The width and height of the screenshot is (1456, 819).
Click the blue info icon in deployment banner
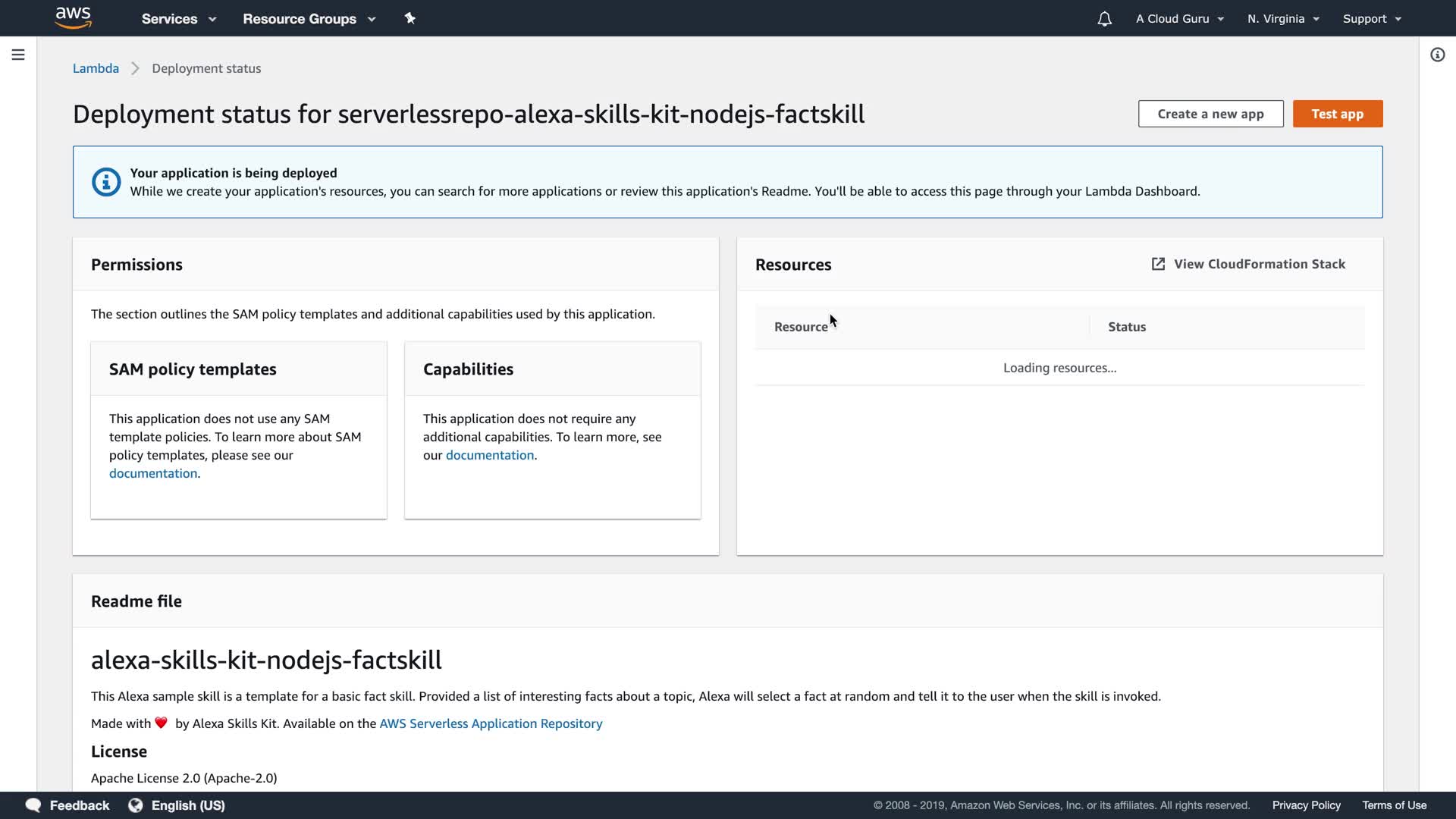[106, 182]
